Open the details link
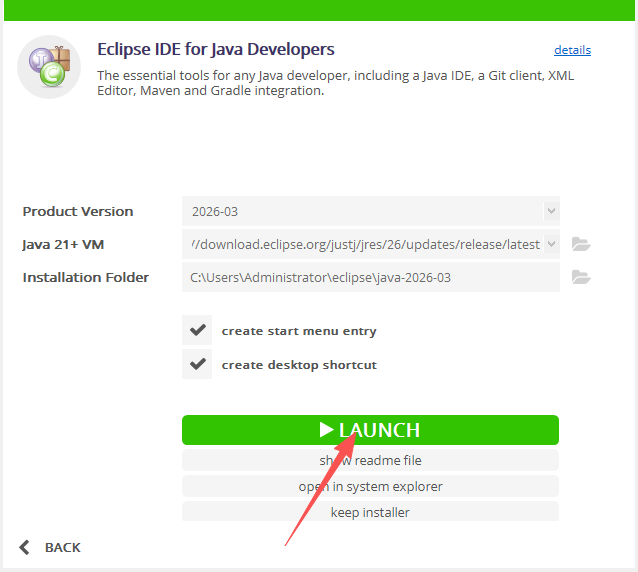The image size is (638, 572). pyautogui.click(x=572, y=50)
